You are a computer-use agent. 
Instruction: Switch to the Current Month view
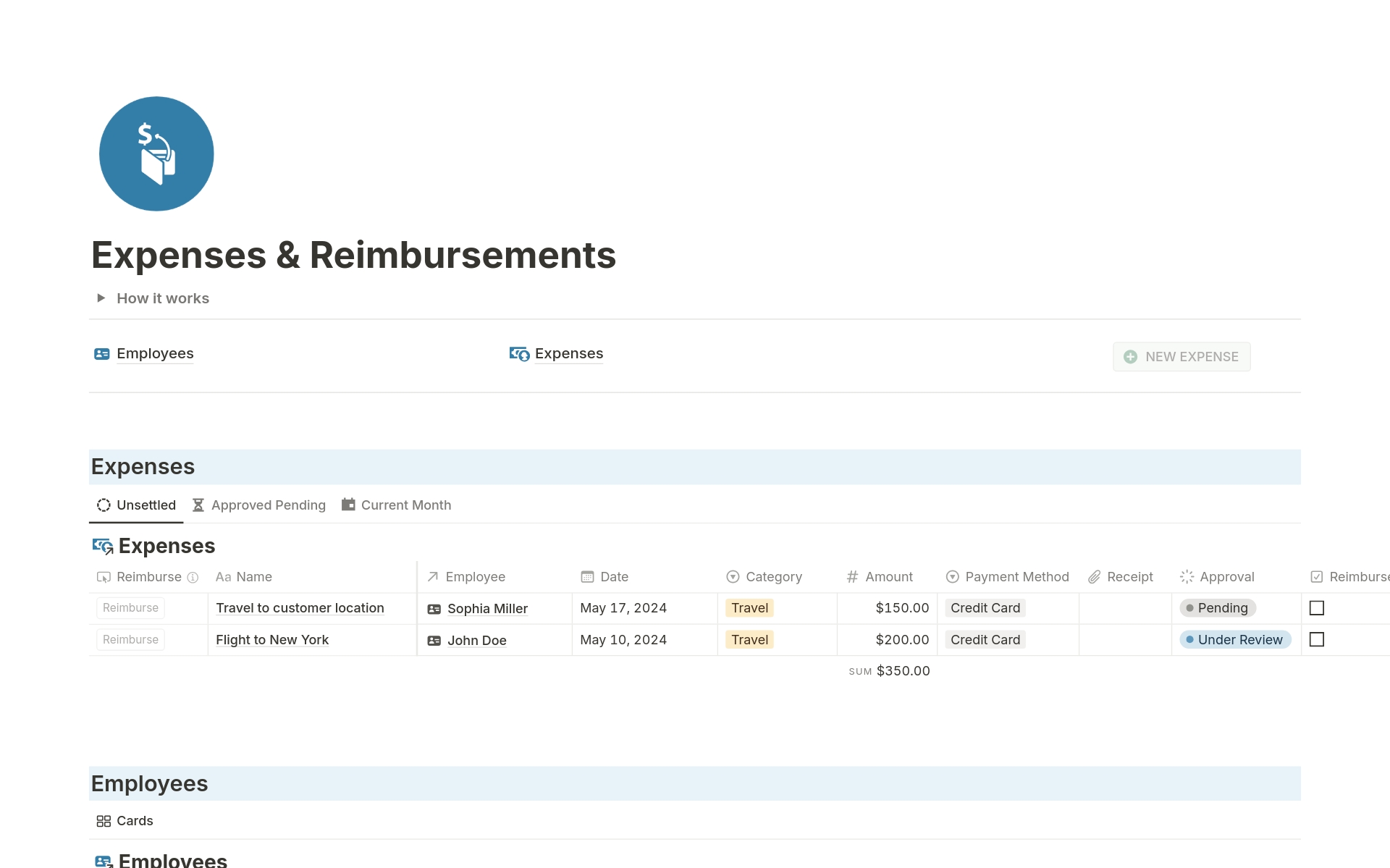[406, 505]
